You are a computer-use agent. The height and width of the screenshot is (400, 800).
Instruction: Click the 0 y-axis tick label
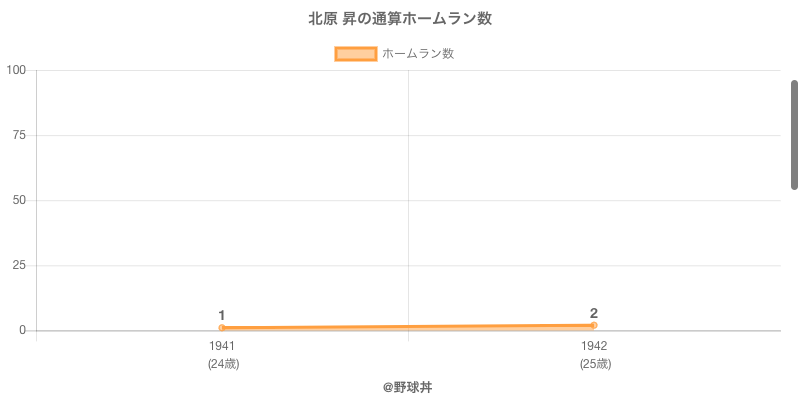coord(23,330)
